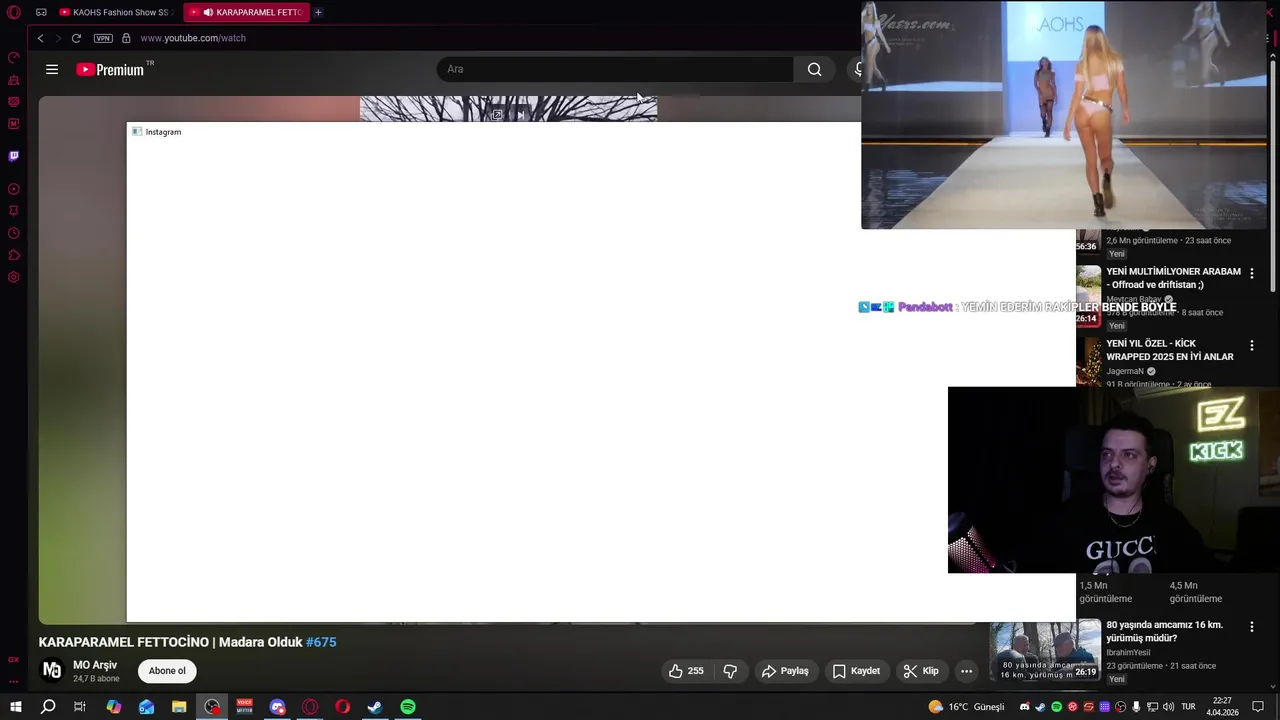The height and width of the screenshot is (720, 1280).
Task: Open the microphone tray icon
Action: [1136, 707]
